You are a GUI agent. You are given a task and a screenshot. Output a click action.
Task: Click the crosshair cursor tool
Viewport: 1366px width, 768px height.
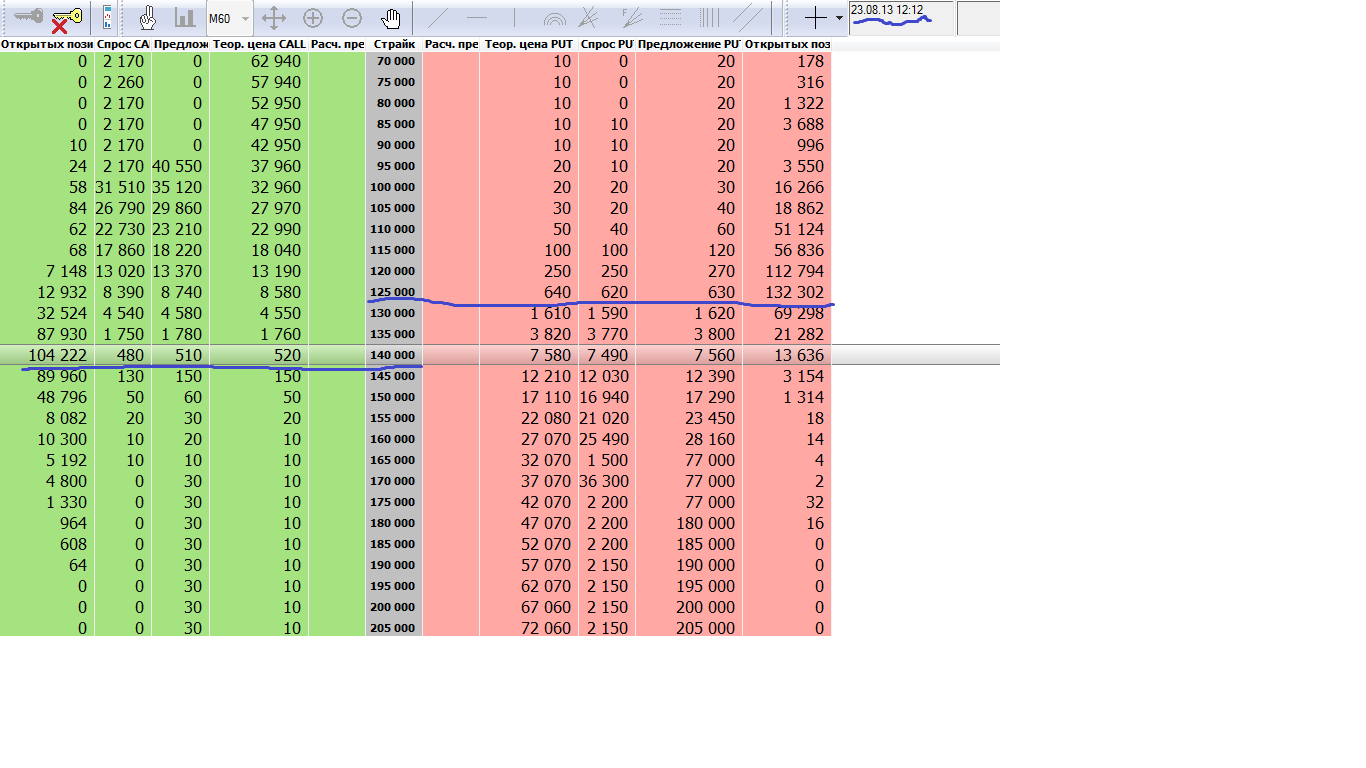[817, 18]
